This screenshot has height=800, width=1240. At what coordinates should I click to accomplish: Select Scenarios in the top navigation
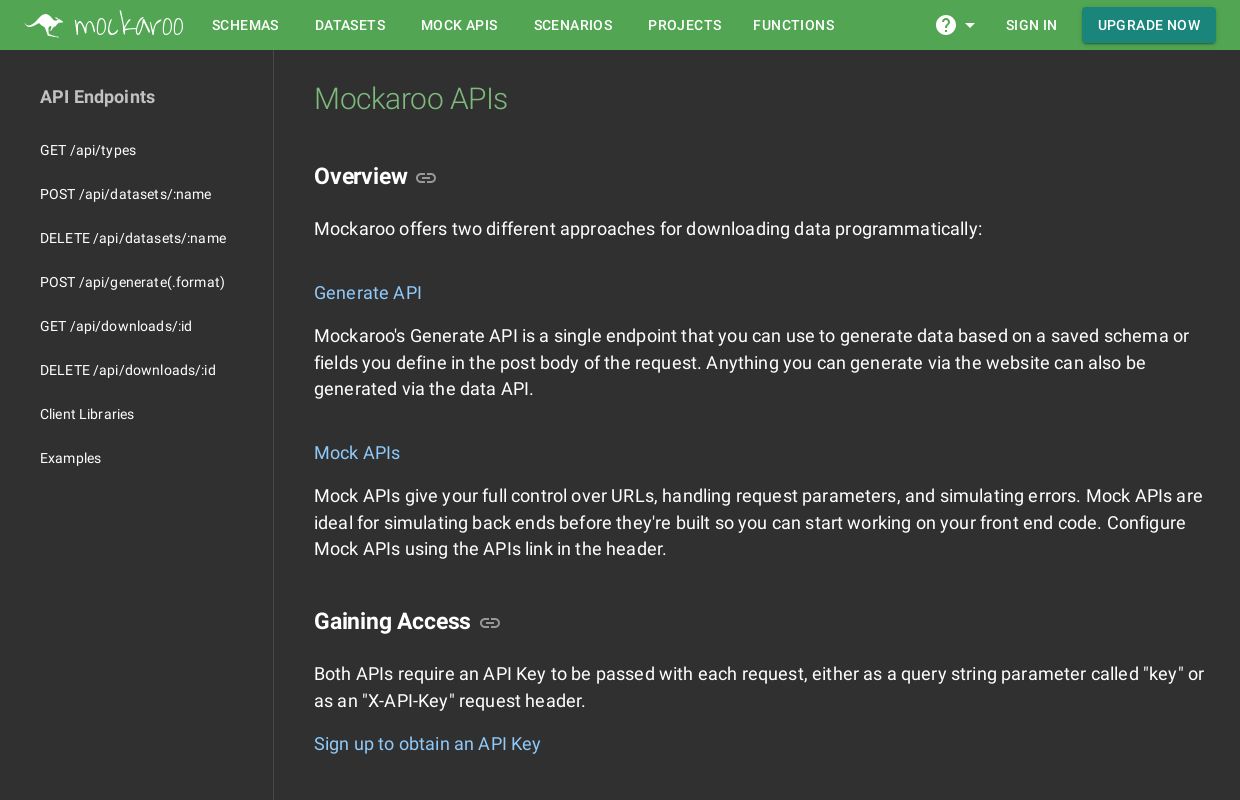pos(573,25)
